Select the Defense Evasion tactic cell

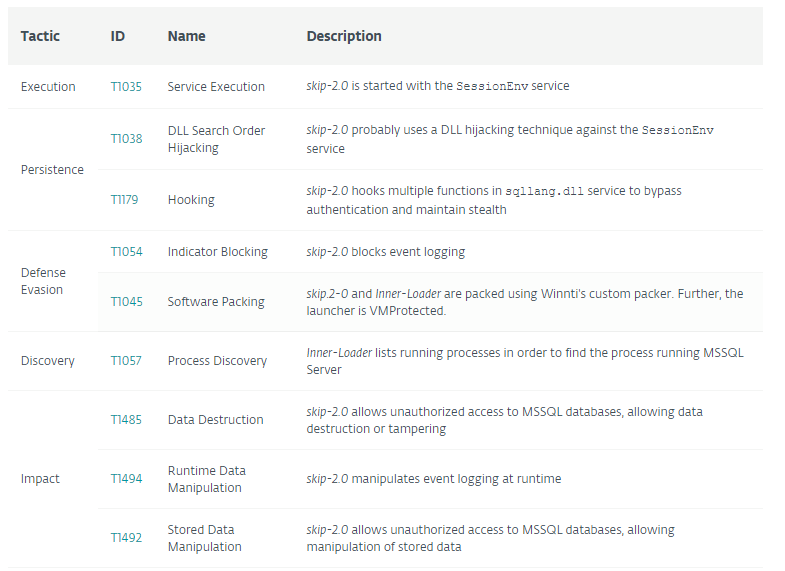click(x=43, y=281)
